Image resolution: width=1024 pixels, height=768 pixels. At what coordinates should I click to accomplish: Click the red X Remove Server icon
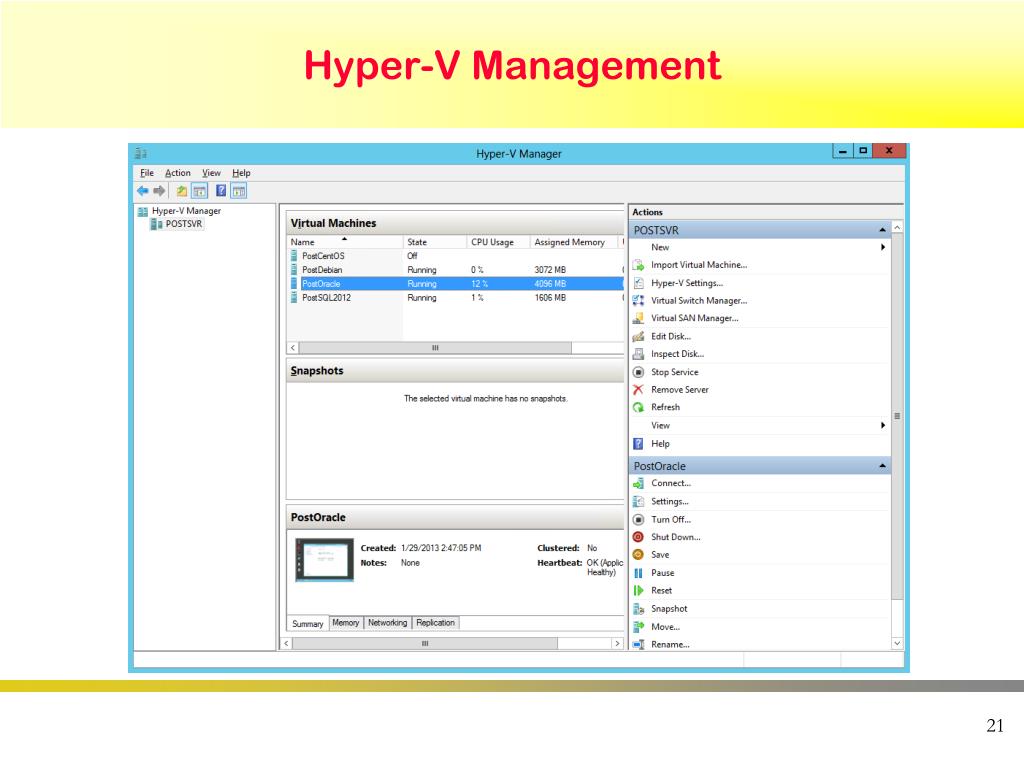[x=639, y=390]
